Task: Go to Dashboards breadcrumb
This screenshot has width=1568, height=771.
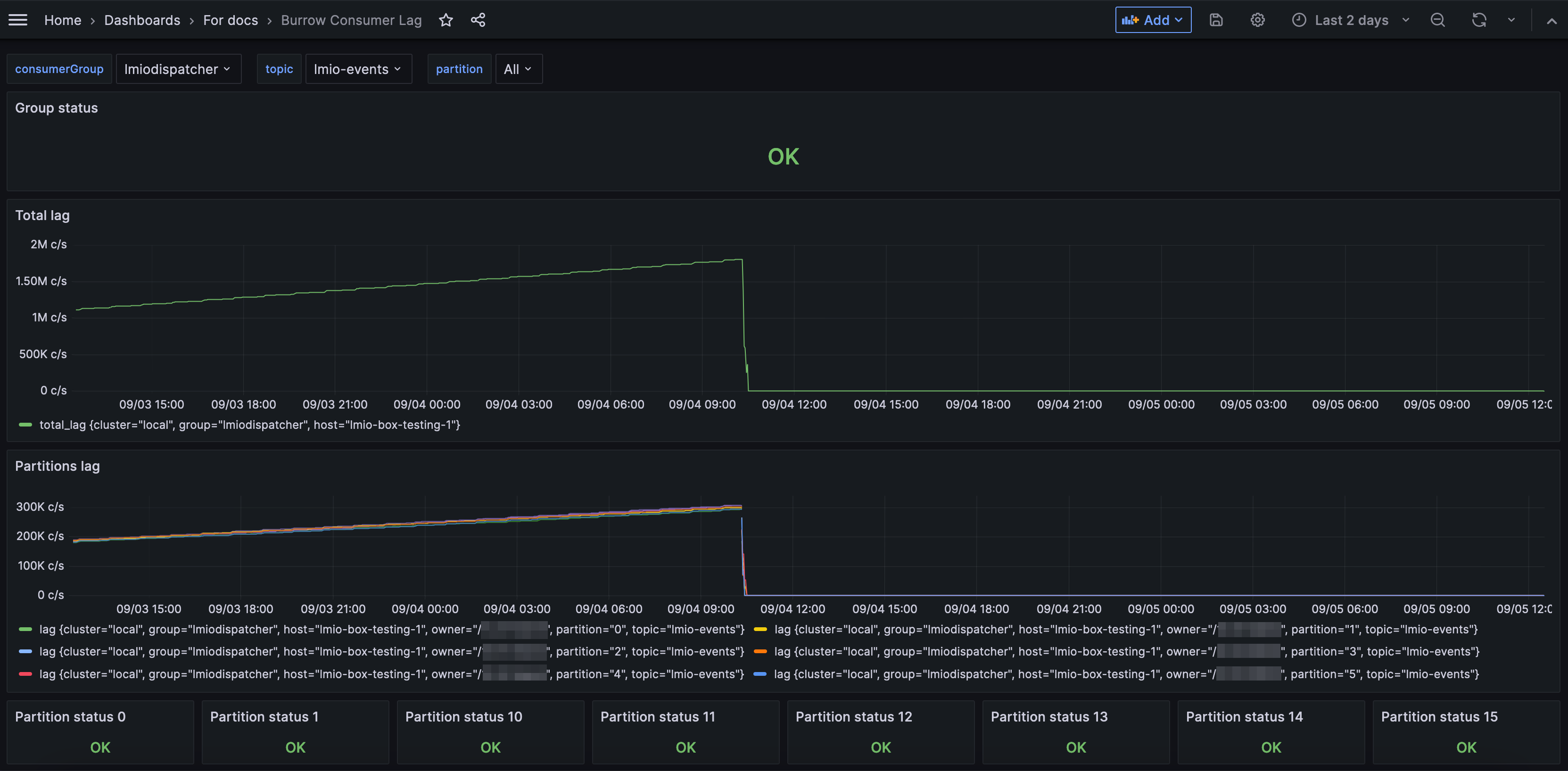Action: click(142, 20)
